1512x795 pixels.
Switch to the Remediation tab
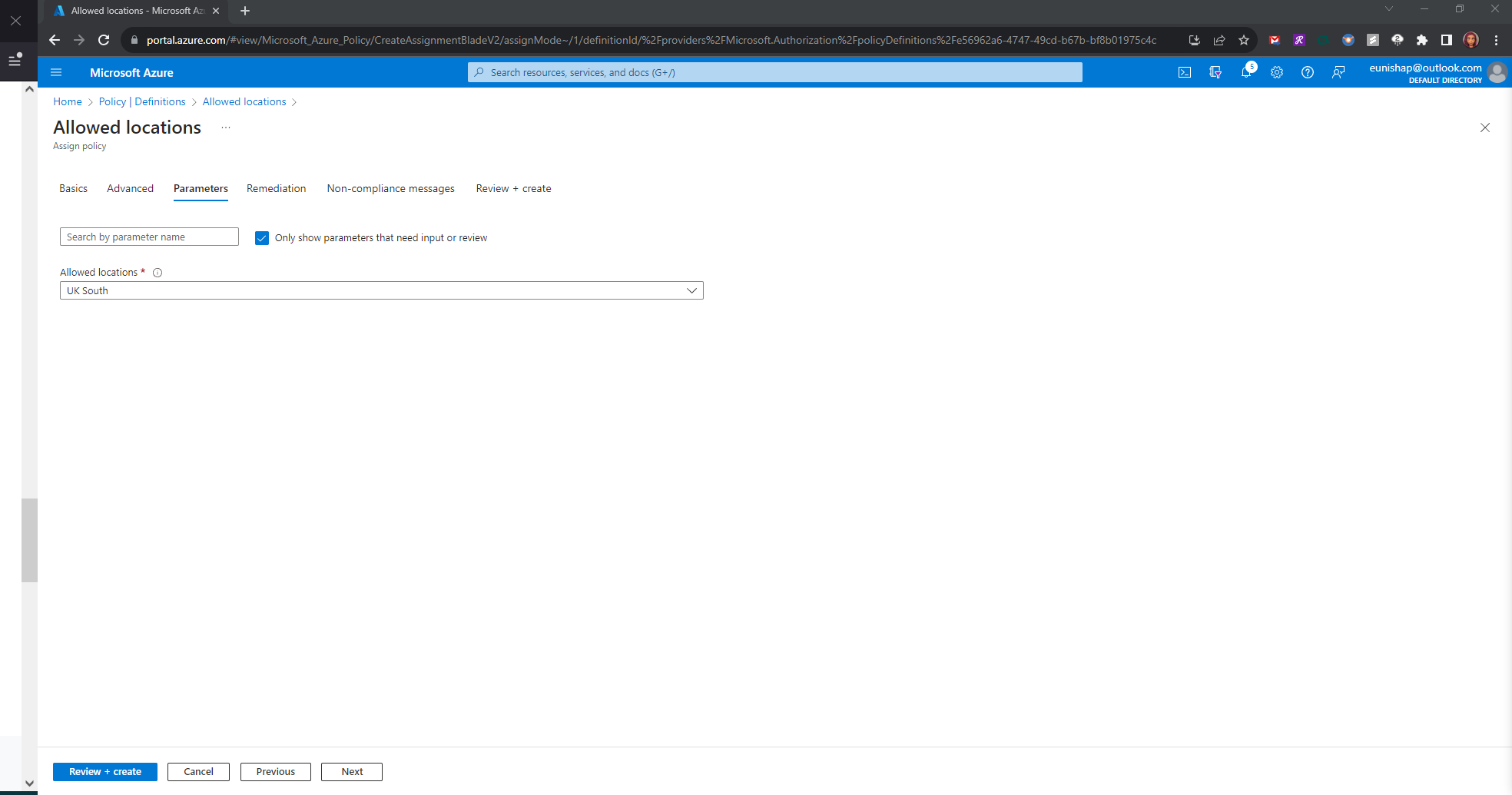coord(276,188)
